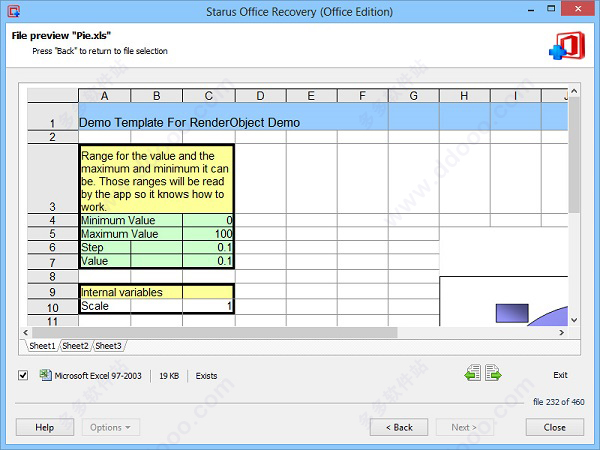Click the horizontal scrollbar left arrow
600x450 pixels.
(x=26, y=333)
